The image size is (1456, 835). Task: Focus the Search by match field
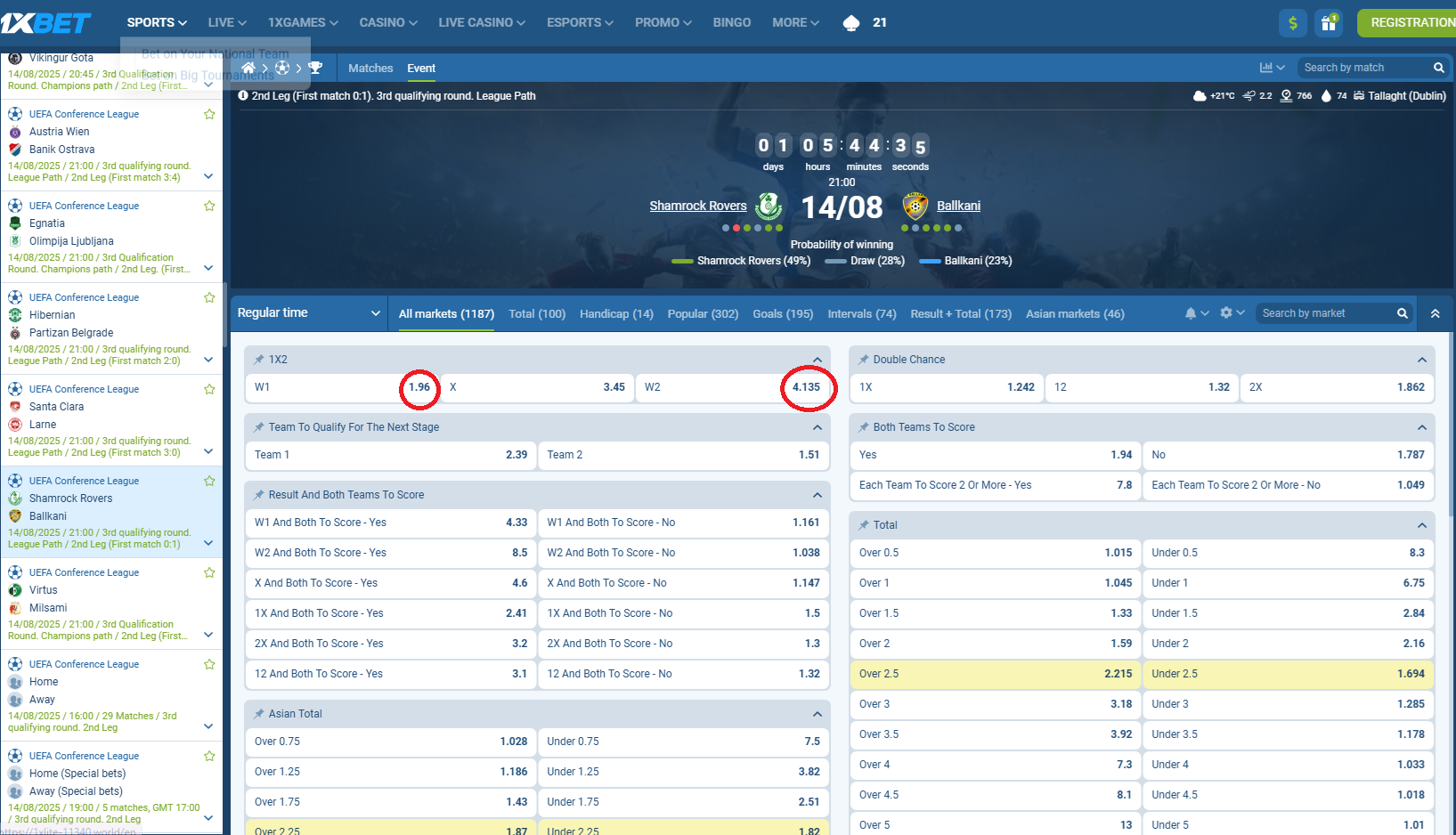click(x=1364, y=68)
